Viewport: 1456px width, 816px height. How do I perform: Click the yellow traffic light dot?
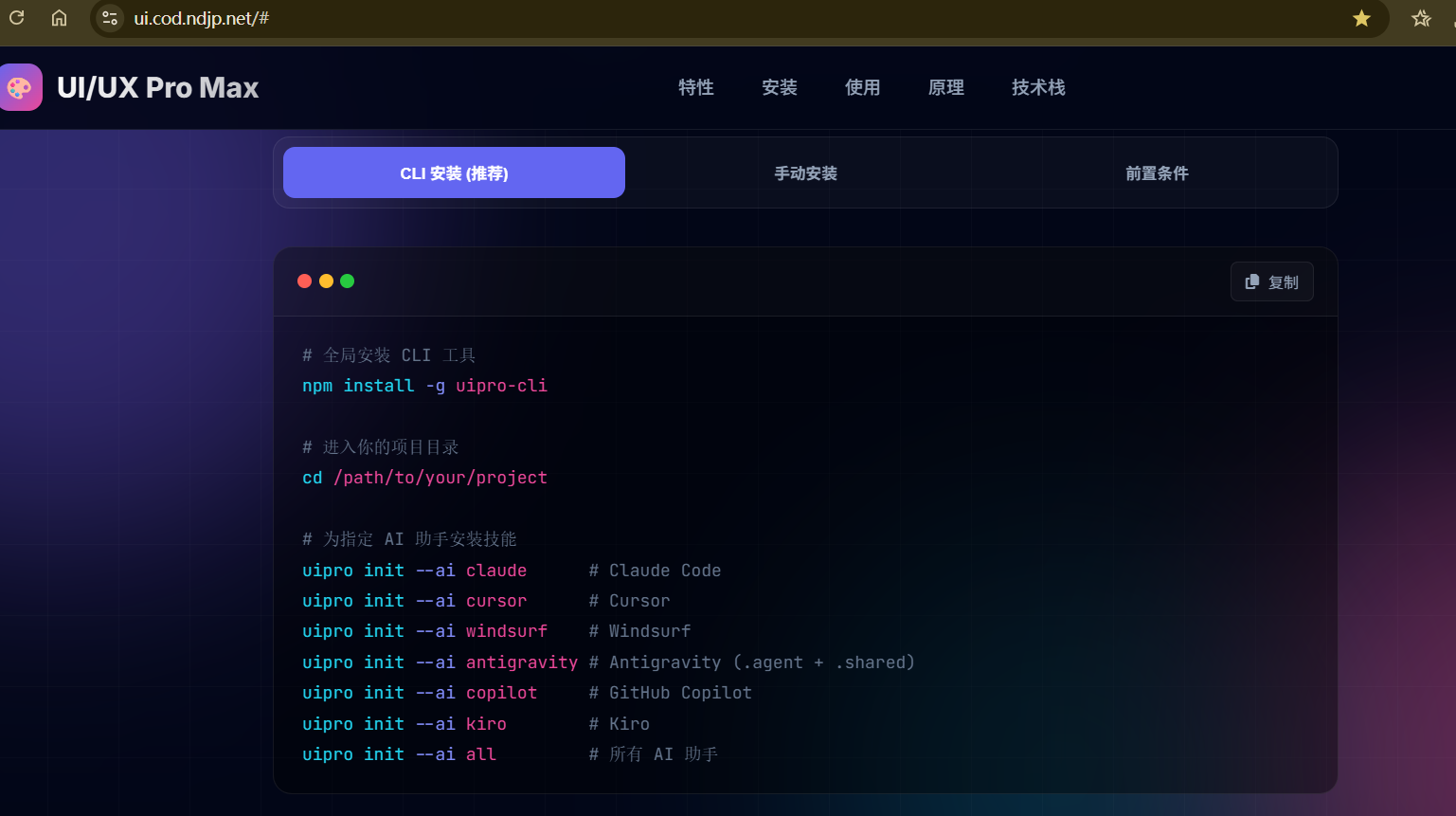[326, 281]
